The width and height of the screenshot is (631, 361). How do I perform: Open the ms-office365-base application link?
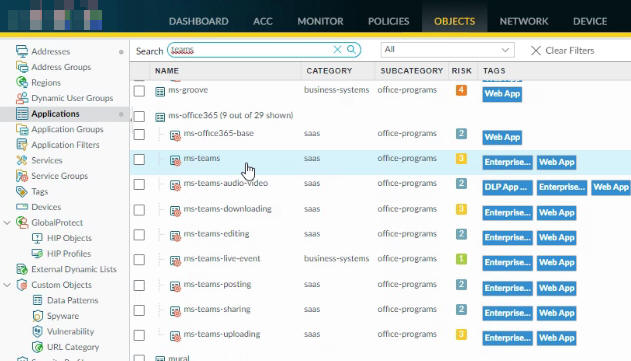click(219, 133)
